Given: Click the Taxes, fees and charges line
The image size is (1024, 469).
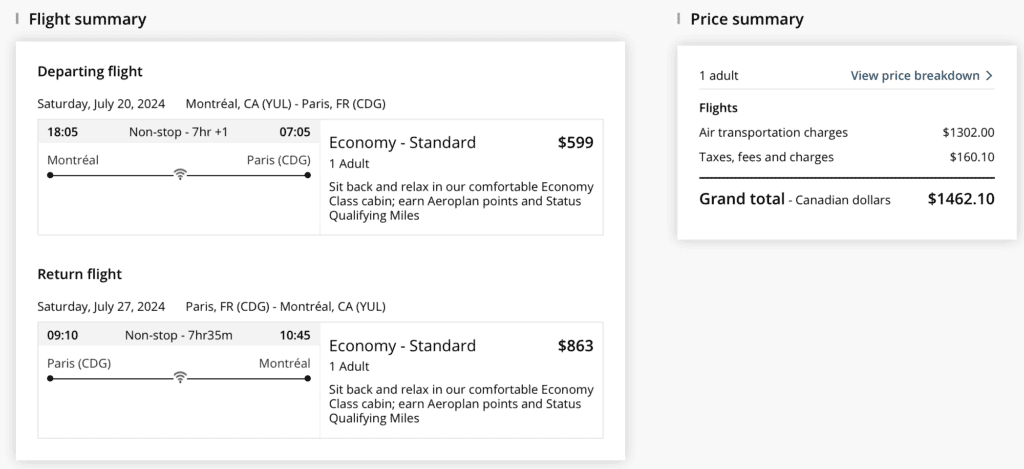Looking at the screenshot, I should tap(766, 157).
